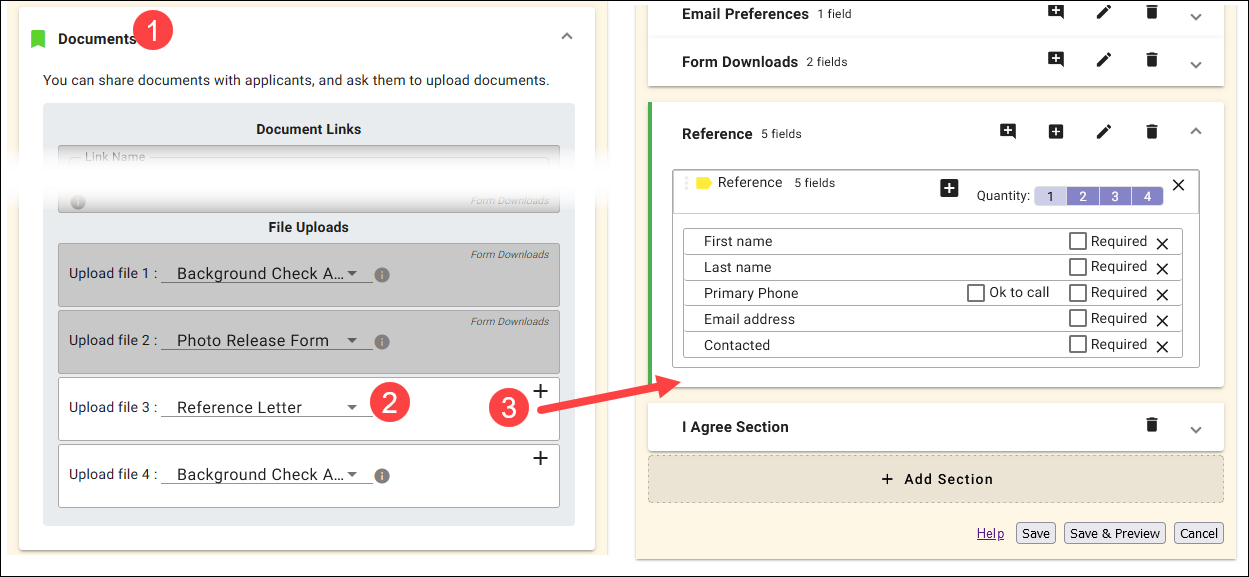Collapse the Reference section chevron
The height and width of the screenshot is (577, 1249).
(1196, 130)
